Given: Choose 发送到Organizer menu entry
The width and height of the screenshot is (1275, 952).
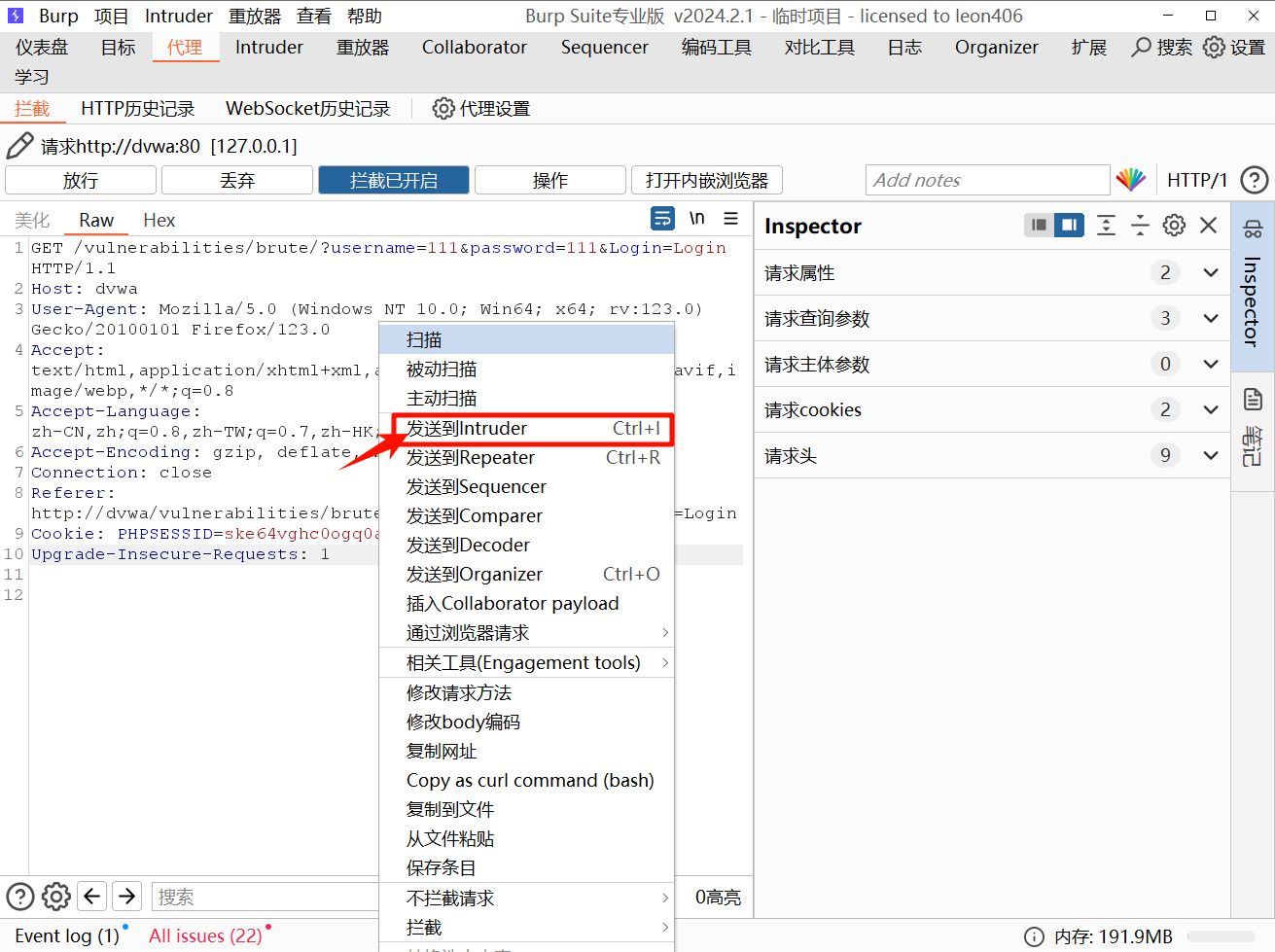Looking at the screenshot, I should (526, 574).
